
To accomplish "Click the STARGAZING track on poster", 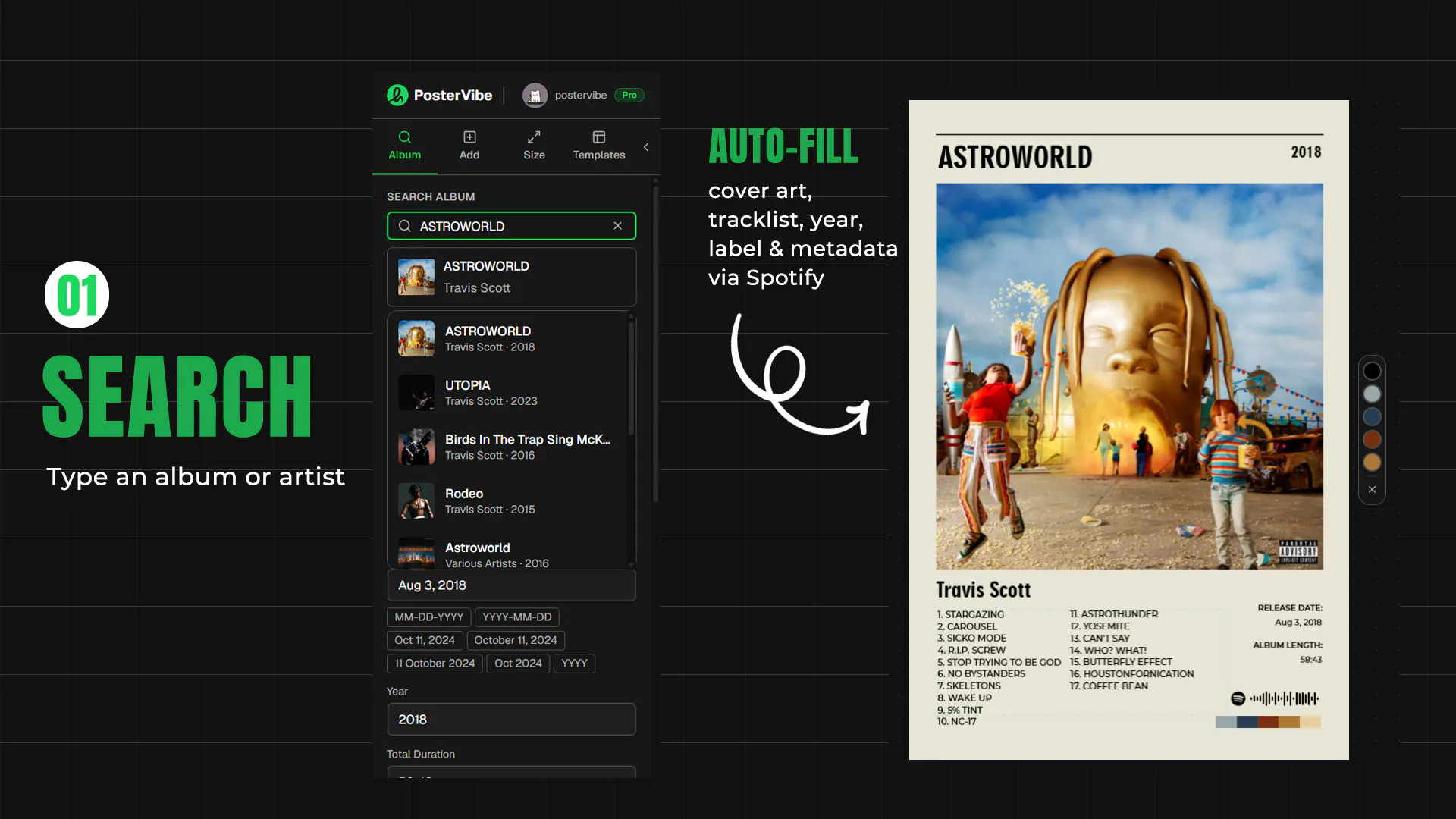I will [970, 614].
